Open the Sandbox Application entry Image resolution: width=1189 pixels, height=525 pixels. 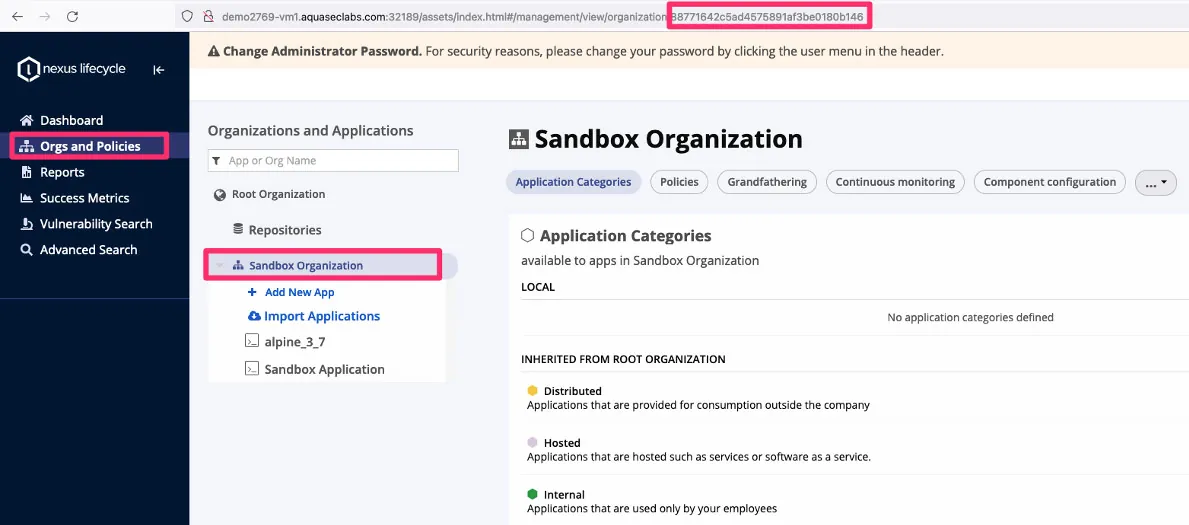(x=325, y=369)
